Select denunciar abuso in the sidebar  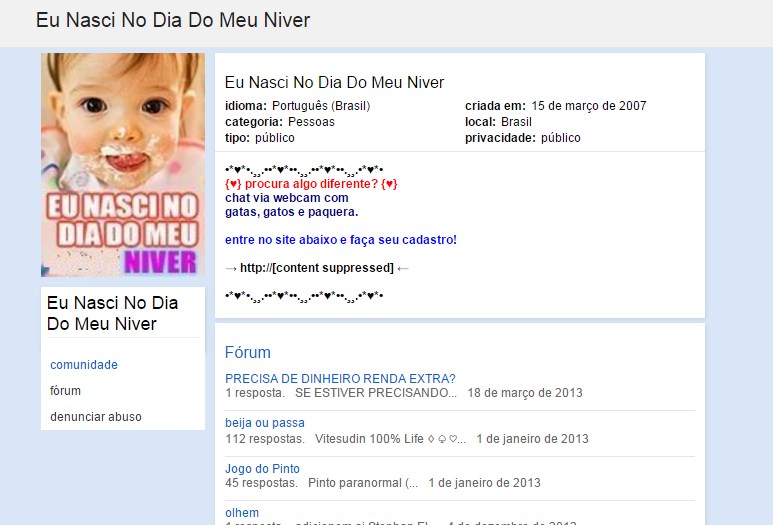96,417
